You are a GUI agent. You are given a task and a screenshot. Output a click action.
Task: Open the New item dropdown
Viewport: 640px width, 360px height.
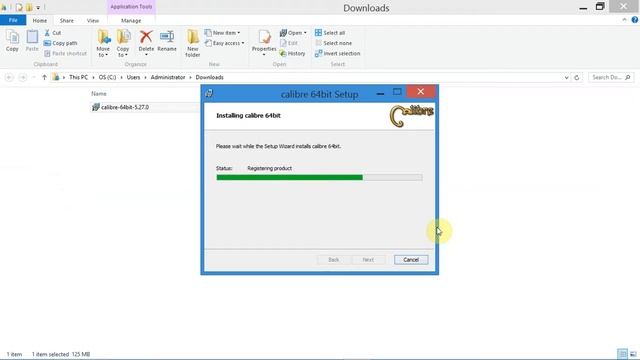click(x=222, y=33)
